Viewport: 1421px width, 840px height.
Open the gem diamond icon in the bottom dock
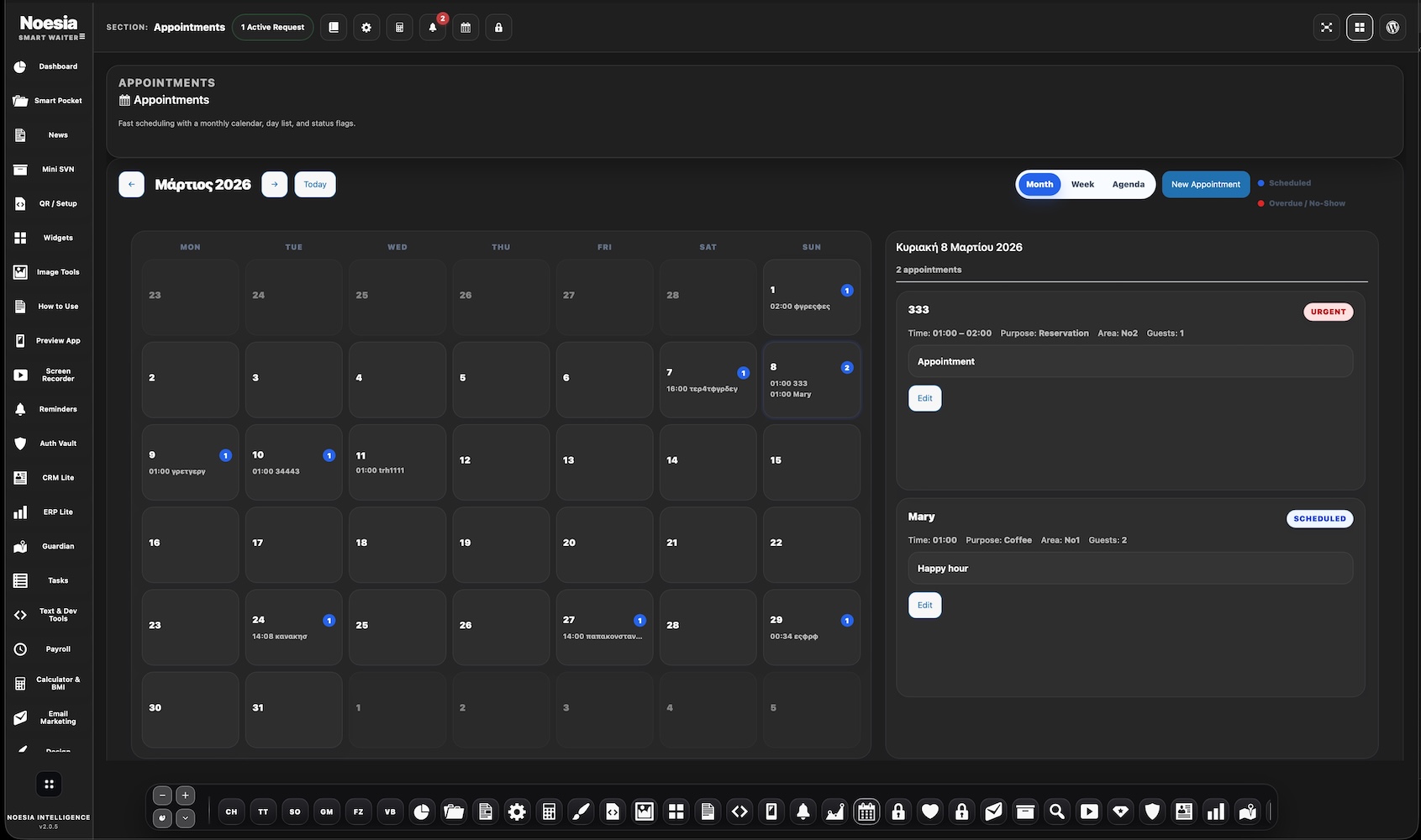[x=1121, y=811]
